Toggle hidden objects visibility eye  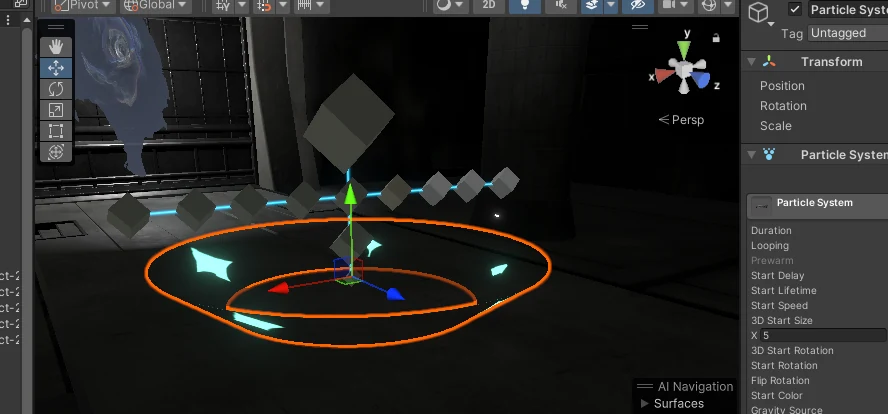[638, 6]
